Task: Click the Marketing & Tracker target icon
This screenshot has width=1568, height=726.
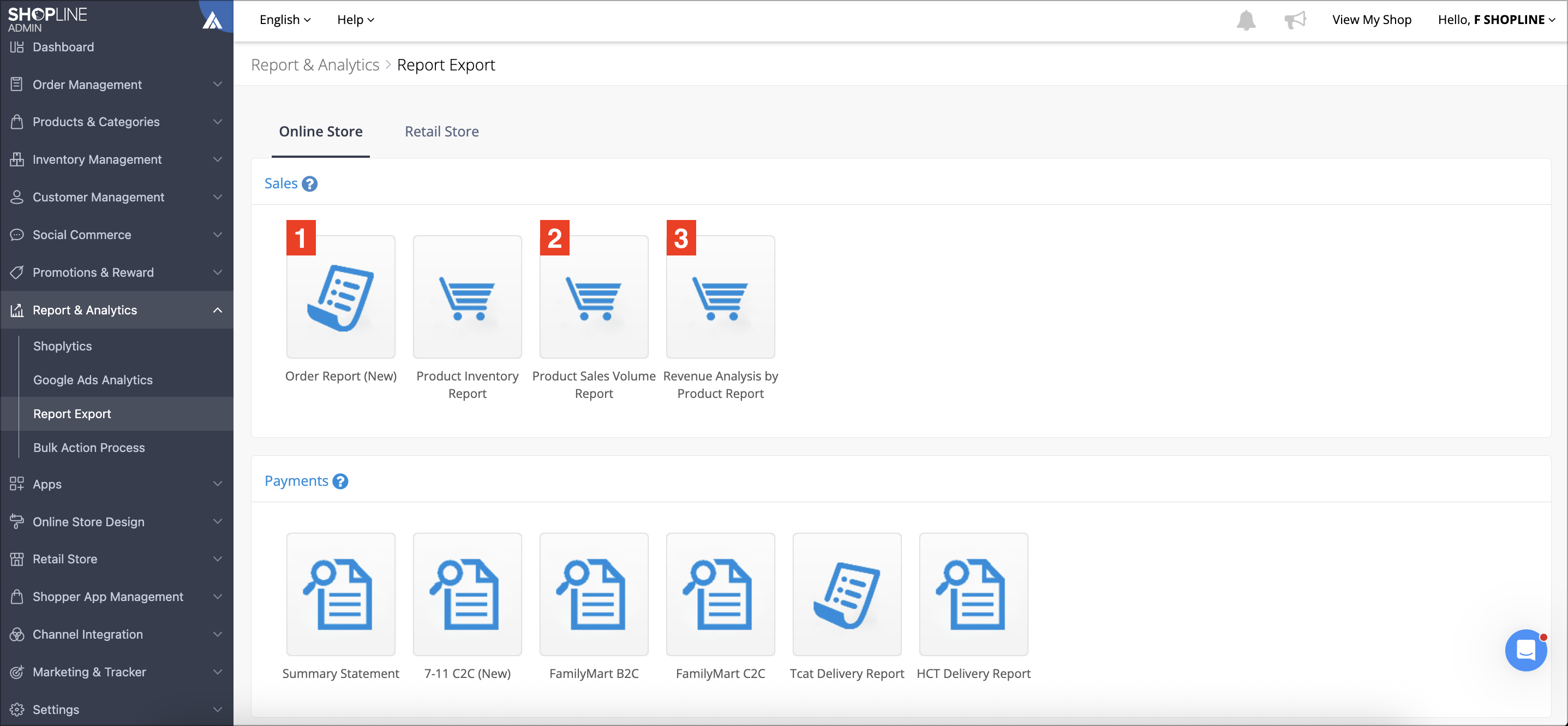Action: tap(17, 672)
